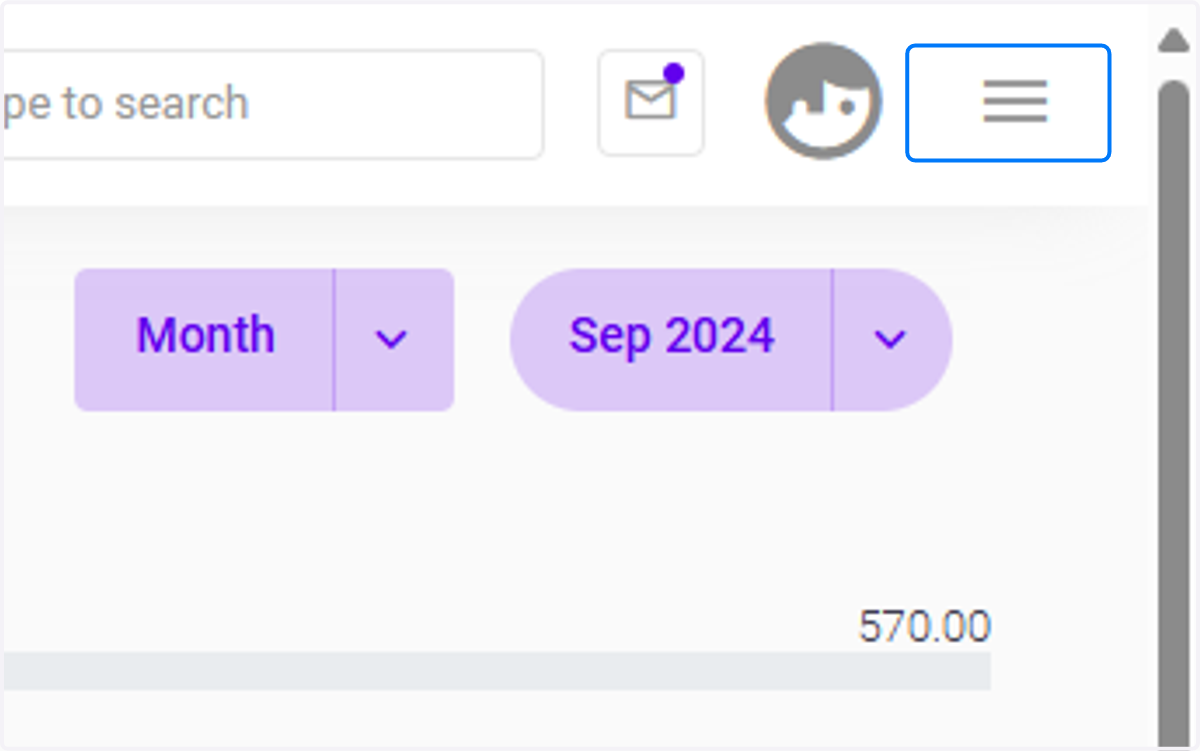The width and height of the screenshot is (1200, 751).
Task: Toggle the main navigation menu
Action: (x=1008, y=102)
